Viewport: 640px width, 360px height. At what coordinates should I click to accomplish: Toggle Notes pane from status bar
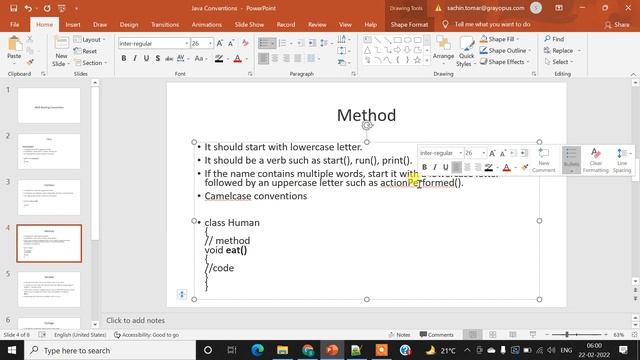(399, 335)
